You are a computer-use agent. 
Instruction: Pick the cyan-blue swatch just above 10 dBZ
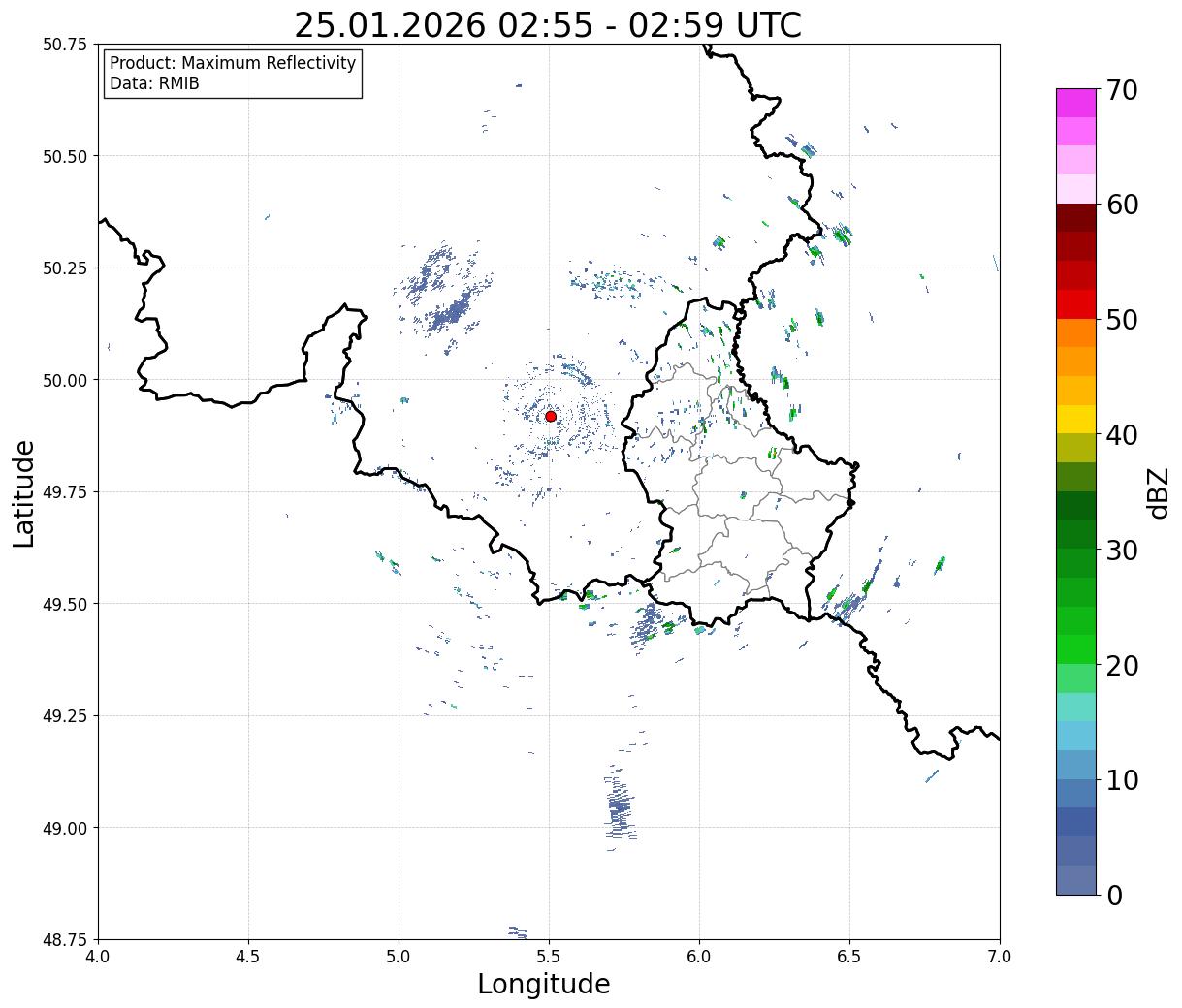[1076, 765]
